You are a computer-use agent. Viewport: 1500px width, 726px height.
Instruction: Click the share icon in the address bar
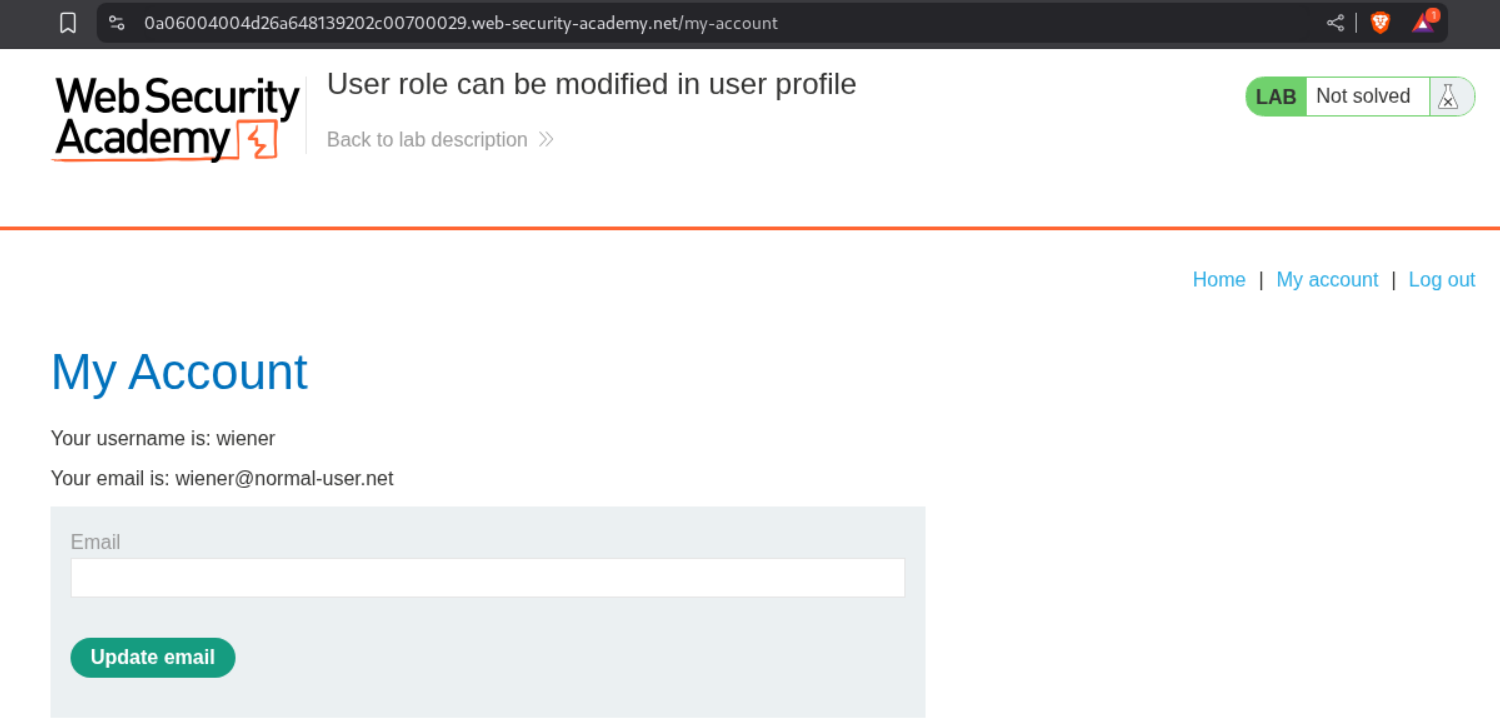click(1335, 23)
